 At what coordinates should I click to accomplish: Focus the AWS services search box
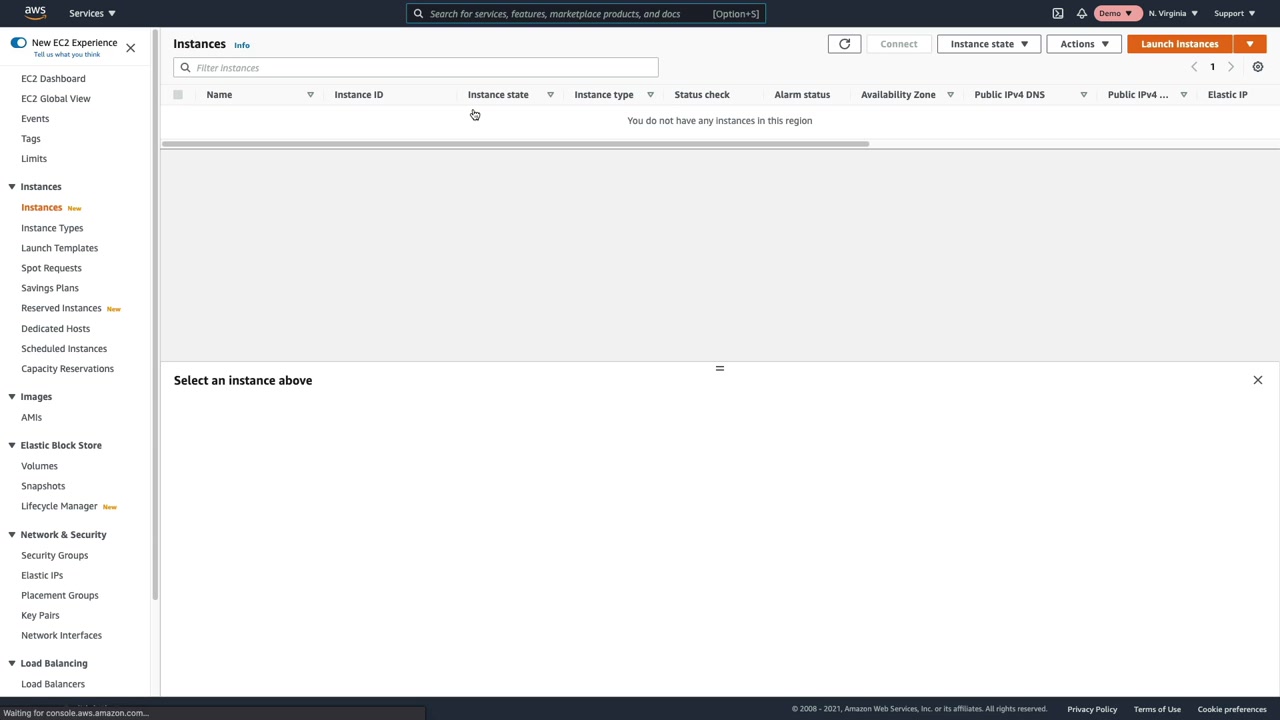(x=586, y=14)
